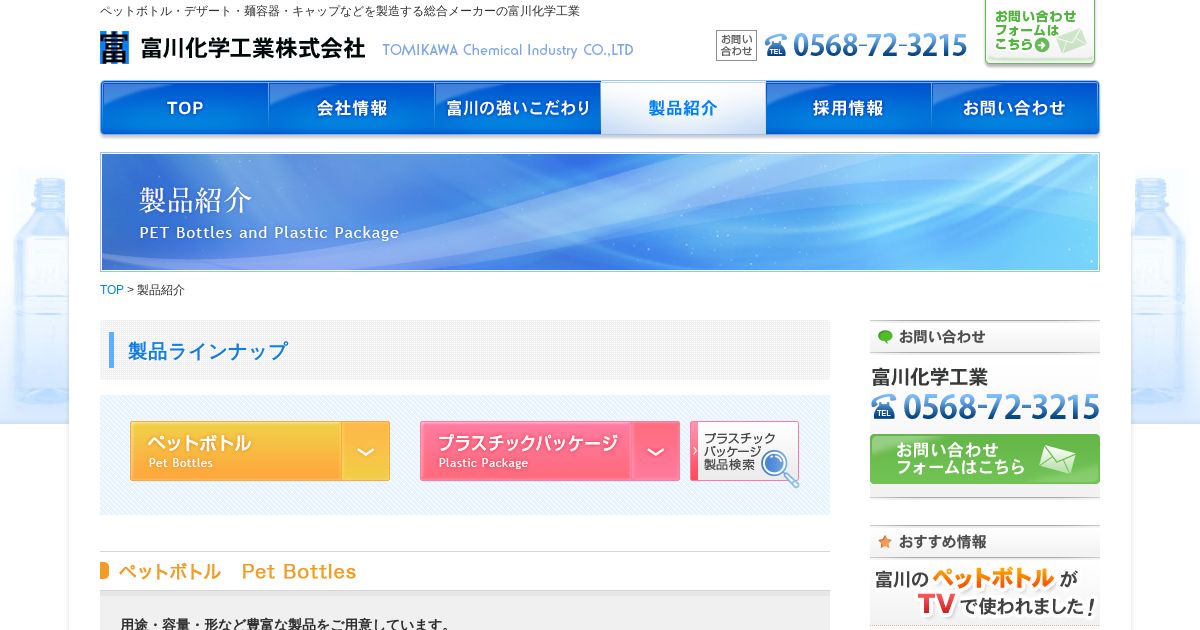The image size is (1200, 630).
Task: Click the ペットボトル Pet Bottles section heading
Action: pos(237,572)
